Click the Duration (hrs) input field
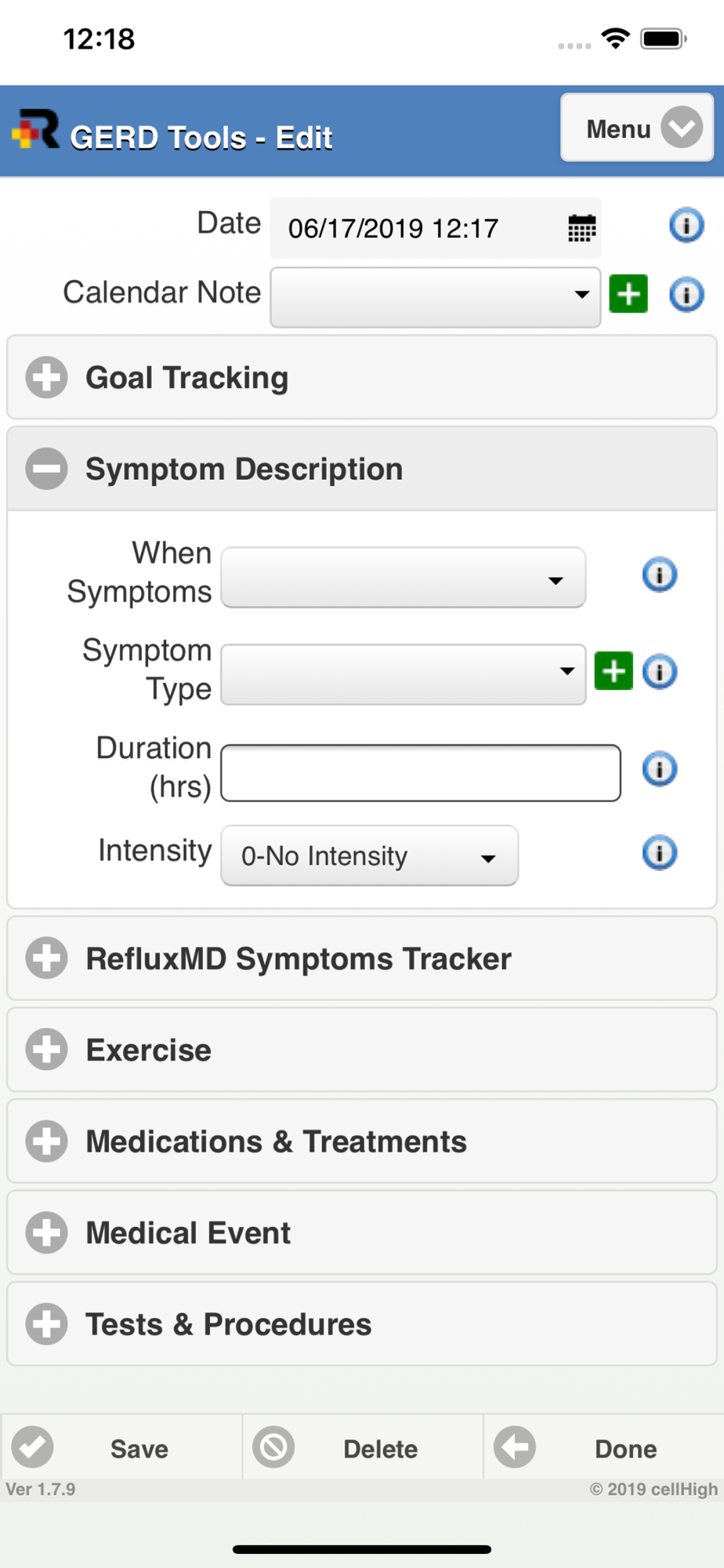 click(x=421, y=773)
